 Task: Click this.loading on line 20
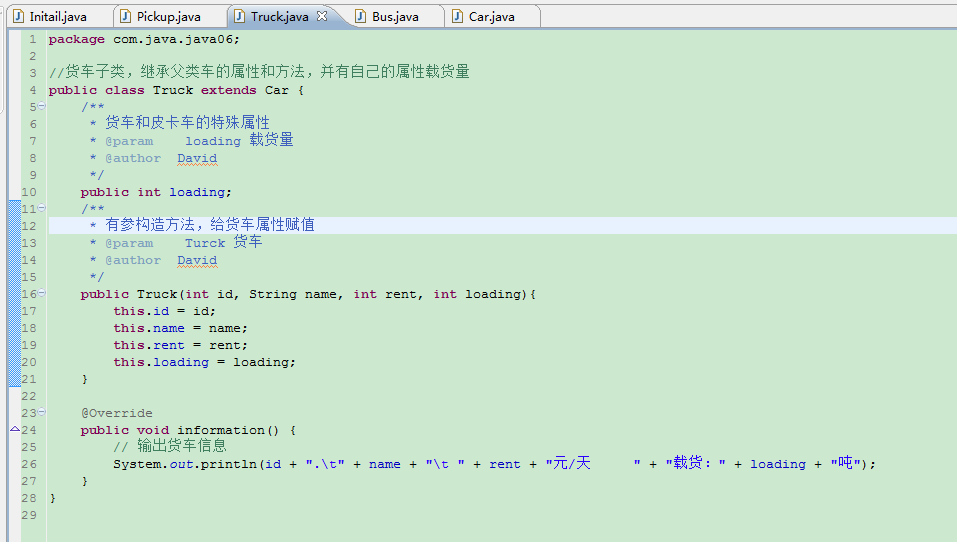(161, 363)
